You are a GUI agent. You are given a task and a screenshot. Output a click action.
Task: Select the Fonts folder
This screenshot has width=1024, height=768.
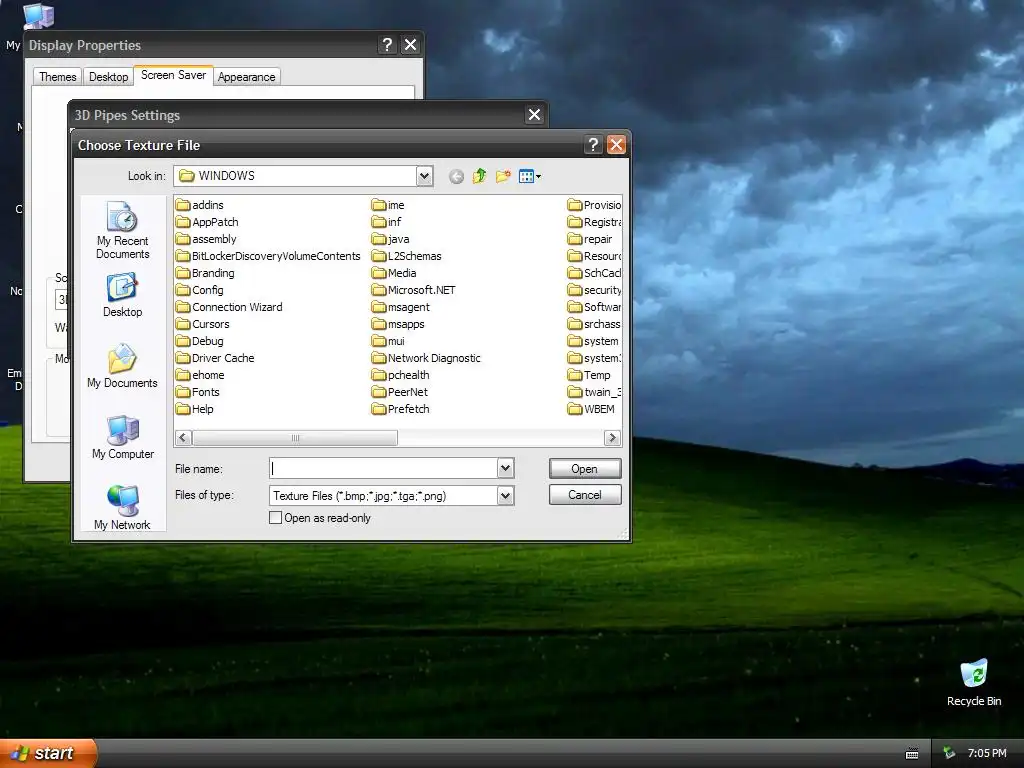(198, 392)
